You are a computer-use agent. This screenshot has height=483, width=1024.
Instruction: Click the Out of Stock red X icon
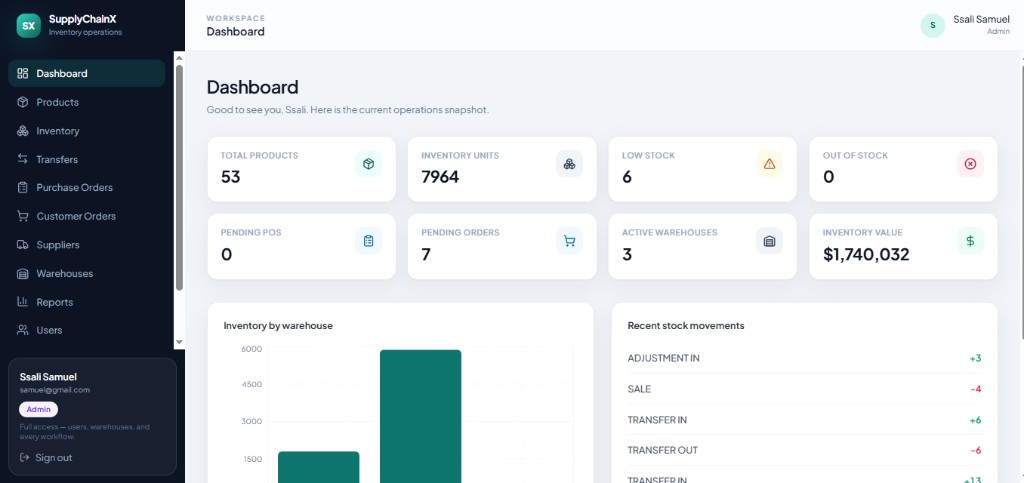(x=970, y=164)
